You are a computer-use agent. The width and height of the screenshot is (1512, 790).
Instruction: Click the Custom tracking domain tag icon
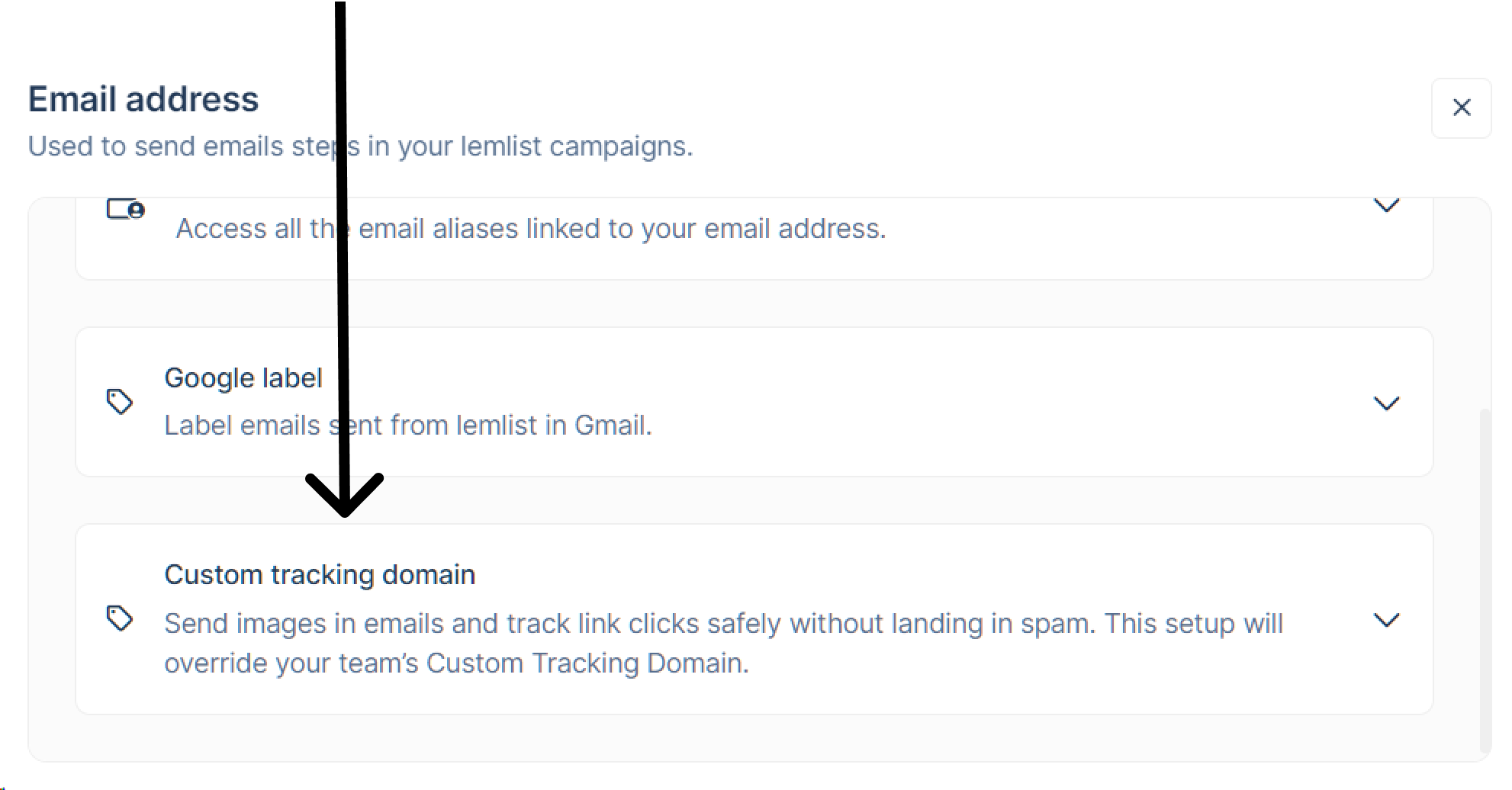120,618
